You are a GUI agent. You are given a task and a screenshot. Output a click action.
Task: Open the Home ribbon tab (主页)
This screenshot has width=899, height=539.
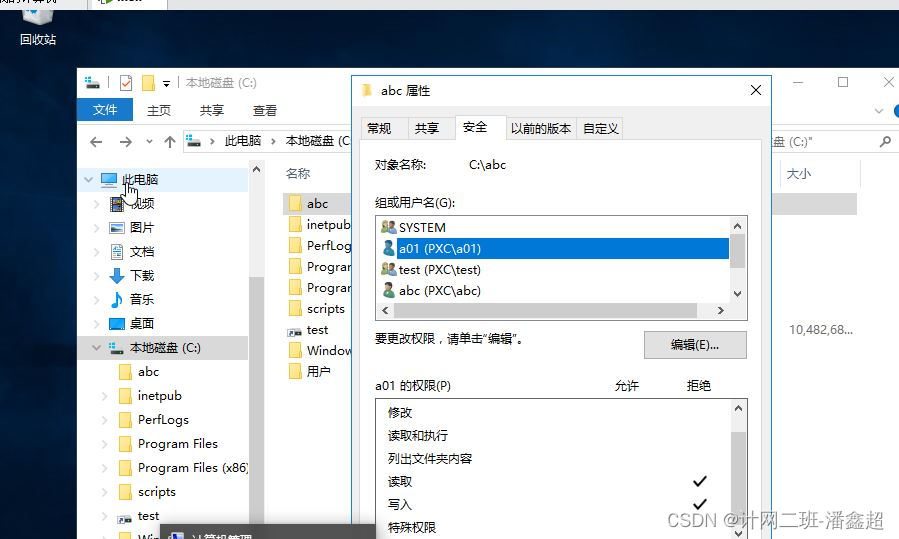click(x=159, y=110)
